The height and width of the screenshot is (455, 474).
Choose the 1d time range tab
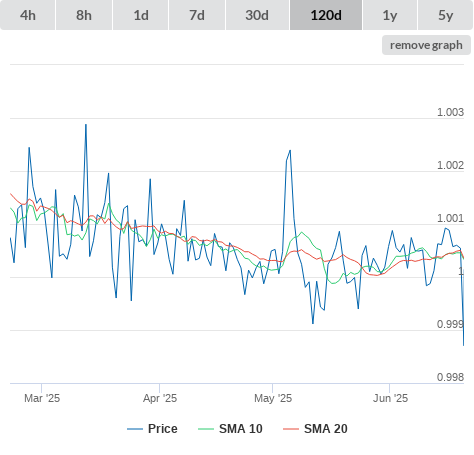[141, 15]
